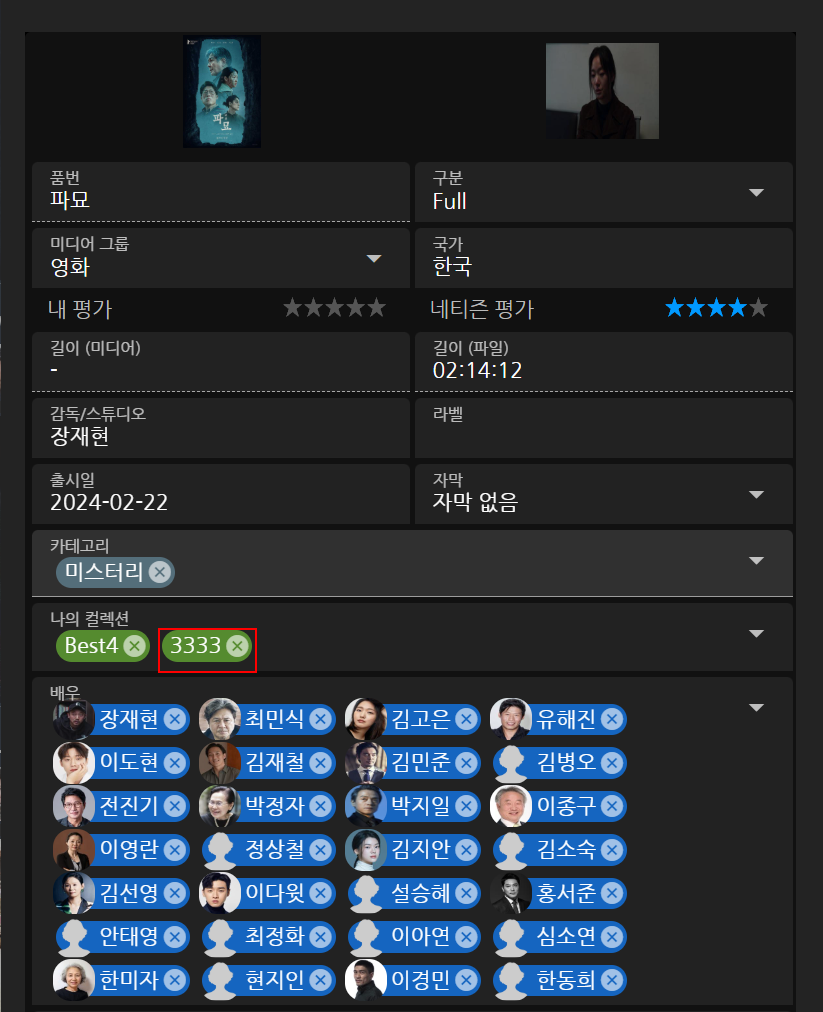Click the 감독/스튜디오 field with 장재현
823x1012 pixels.
tap(221, 428)
